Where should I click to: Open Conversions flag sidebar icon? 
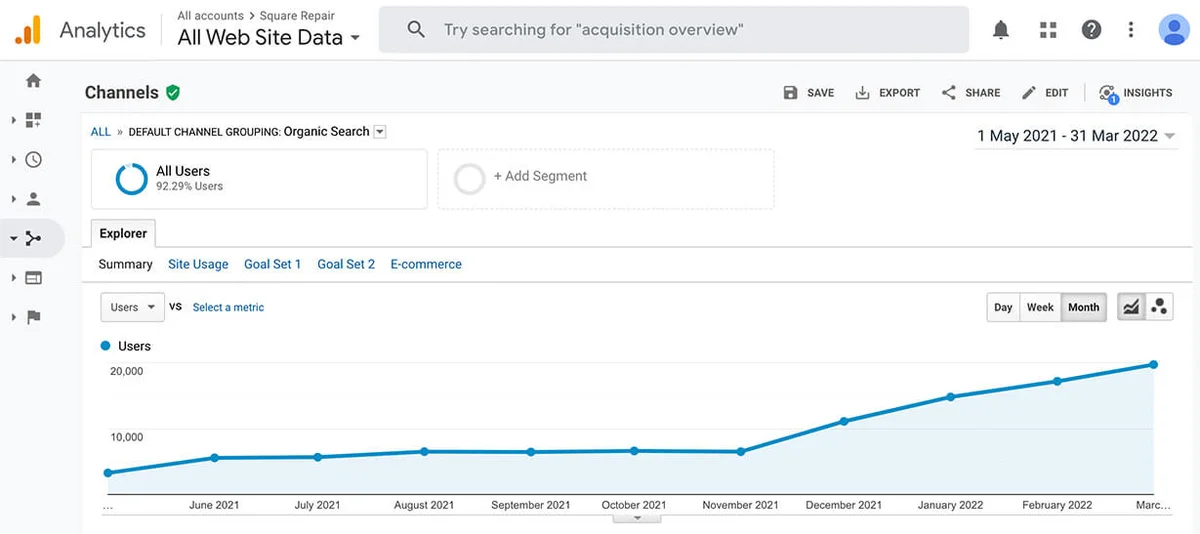point(33,317)
